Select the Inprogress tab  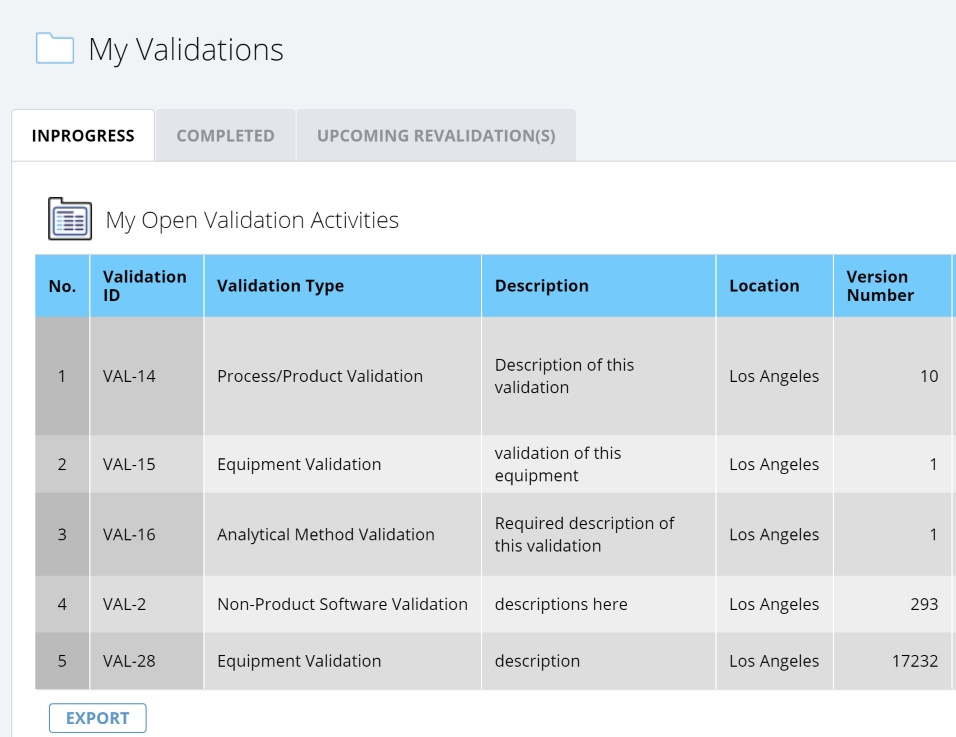(83, 135)
